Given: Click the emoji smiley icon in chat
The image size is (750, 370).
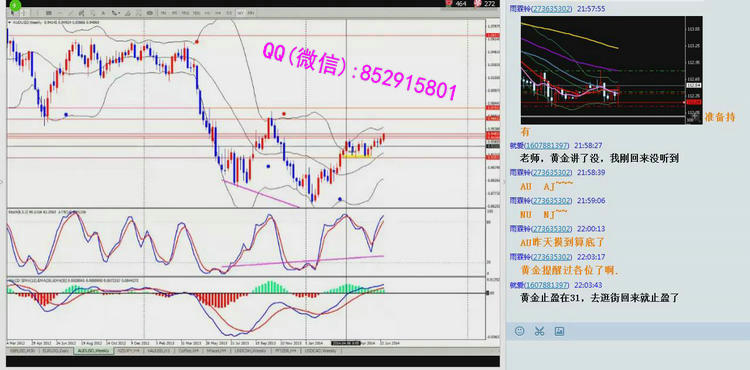Looking at the screenshot, I should click(x=519, y=331).
